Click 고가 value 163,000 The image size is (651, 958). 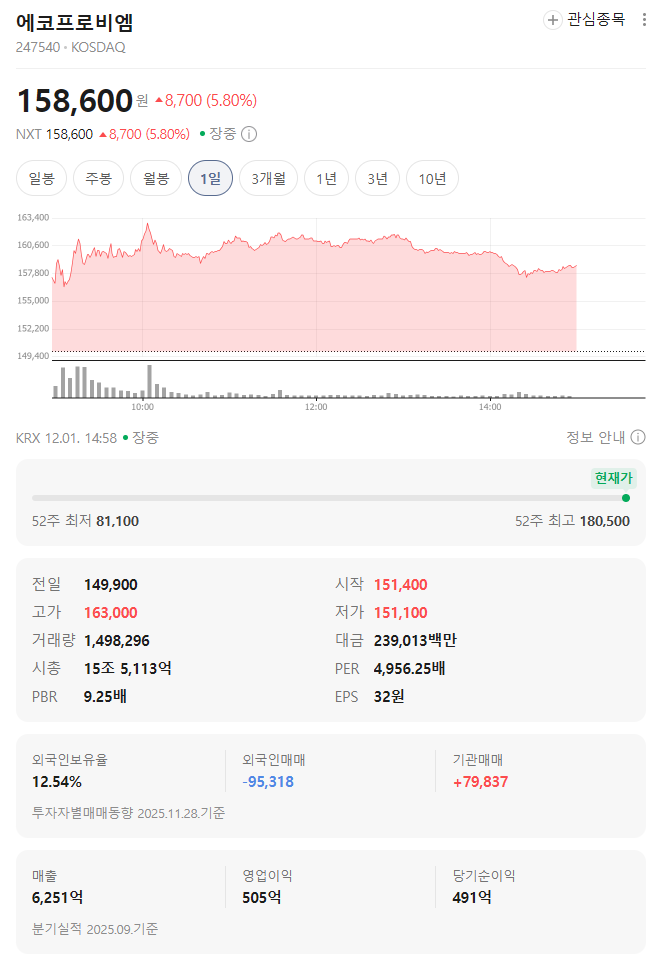[111, 613]
